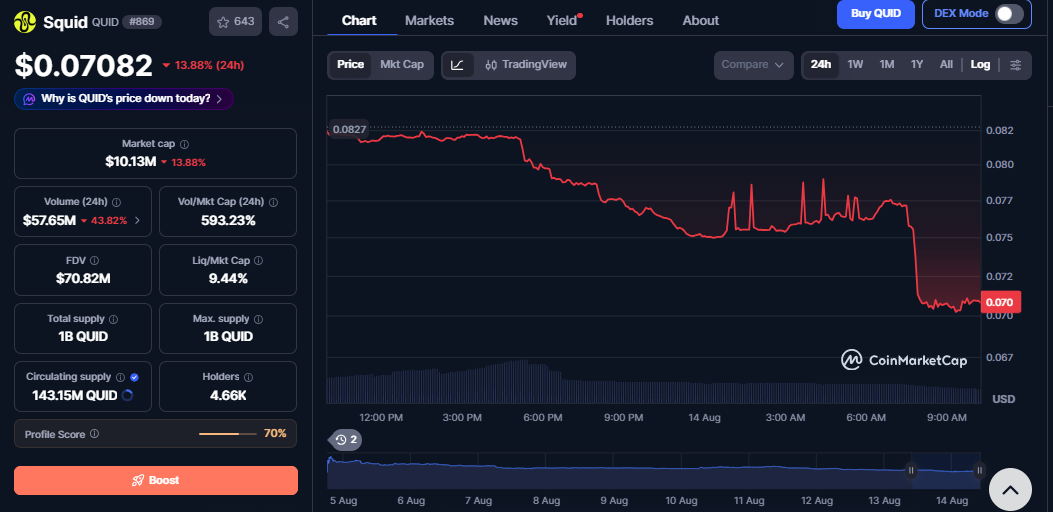Click the Buy QUID button
This screenshot has width=1053, height=512.
point(876,13)
